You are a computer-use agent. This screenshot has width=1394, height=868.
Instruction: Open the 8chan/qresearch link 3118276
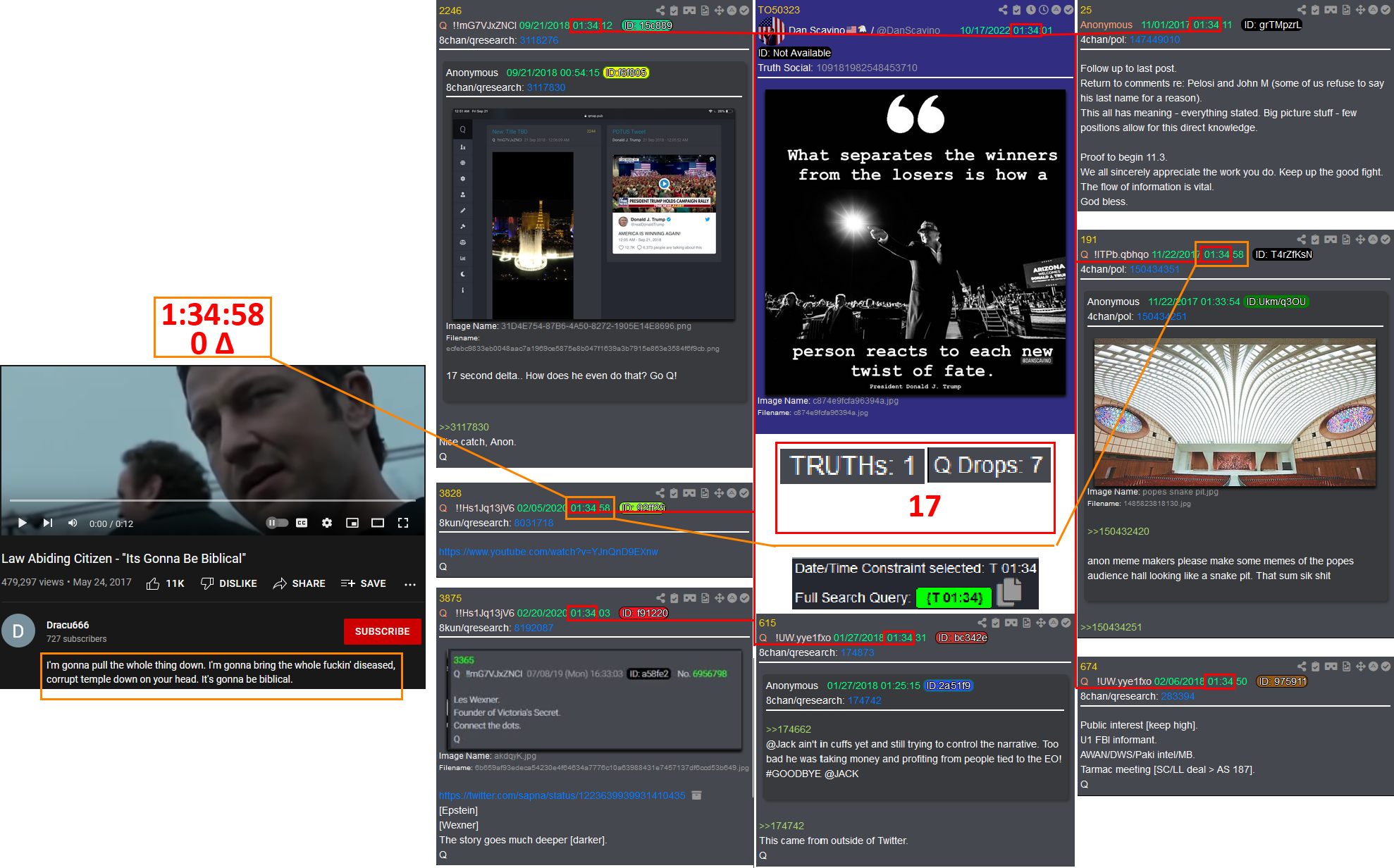coord(539,40)
